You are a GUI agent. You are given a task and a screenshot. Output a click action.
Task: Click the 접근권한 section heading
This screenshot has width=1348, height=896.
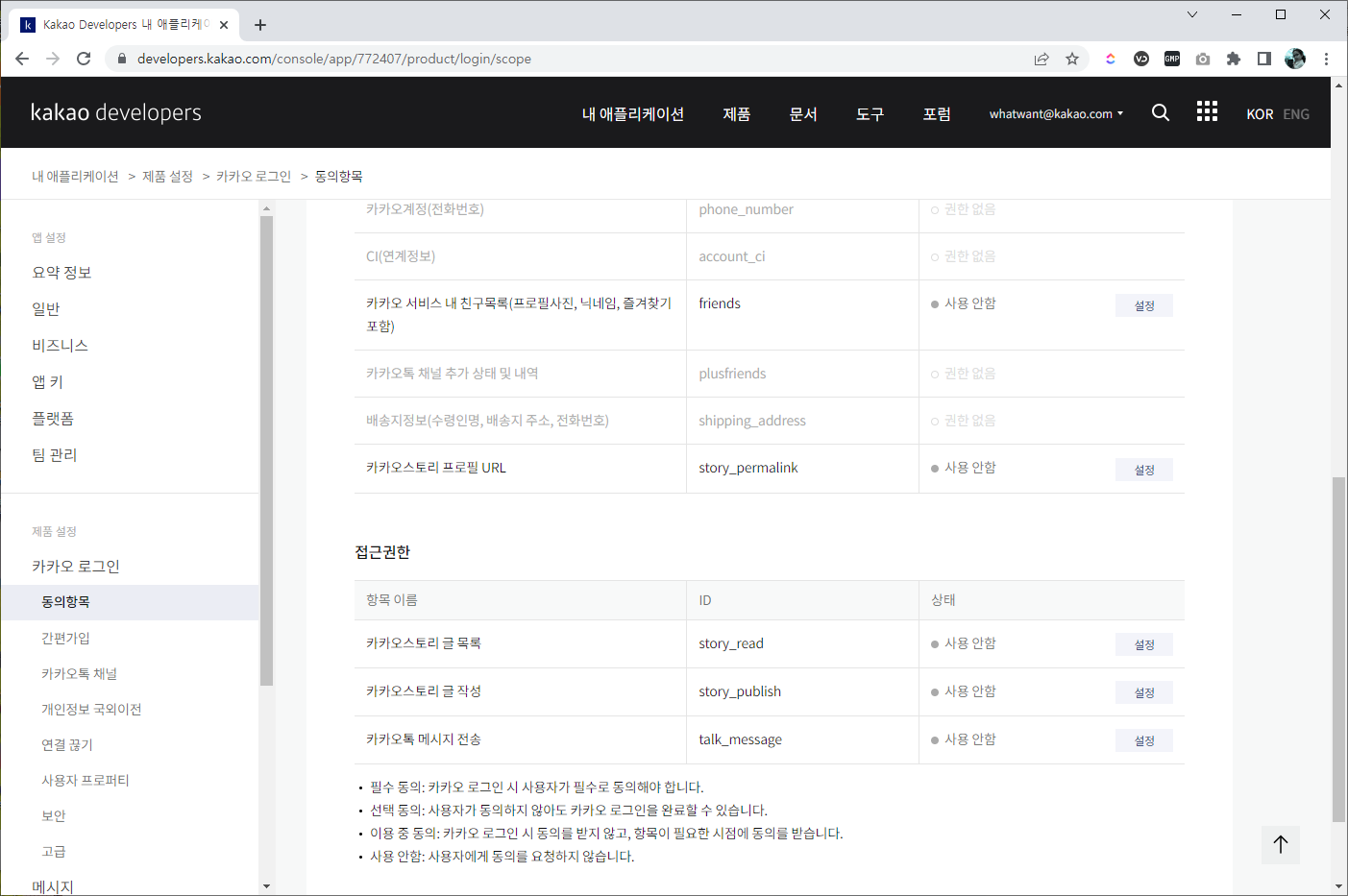[x=382, y=552]
